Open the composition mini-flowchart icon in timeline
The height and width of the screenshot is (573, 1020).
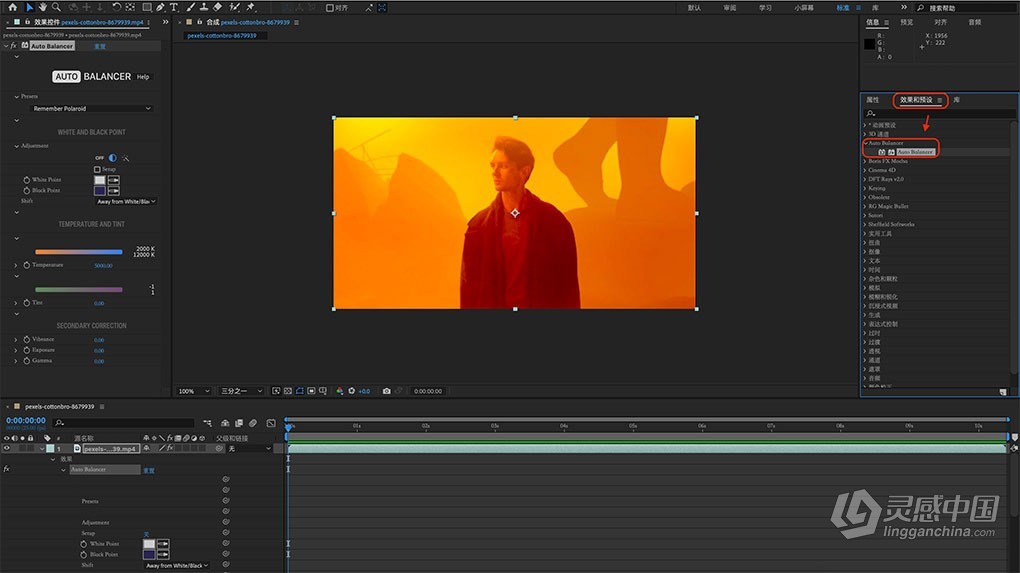click(208, 423)
